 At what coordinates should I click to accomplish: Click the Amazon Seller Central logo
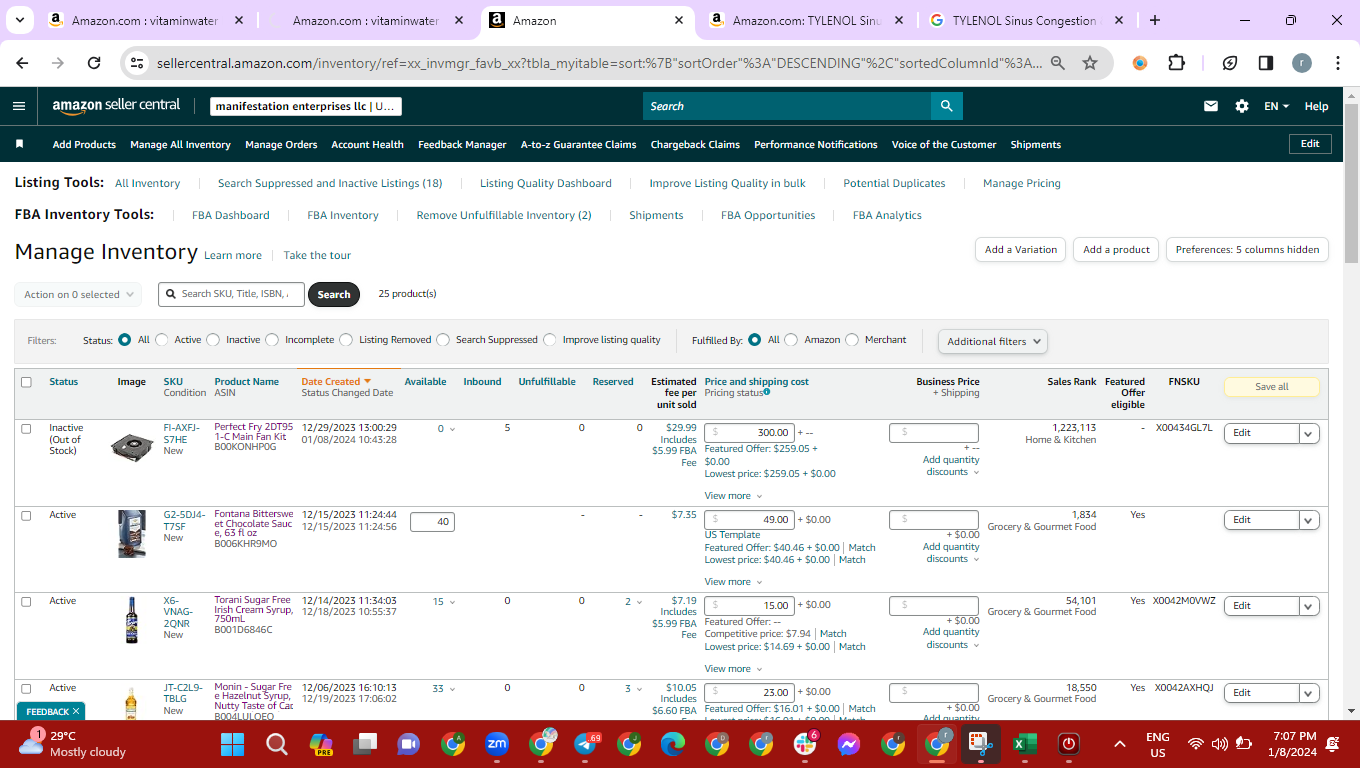point(116,105)
